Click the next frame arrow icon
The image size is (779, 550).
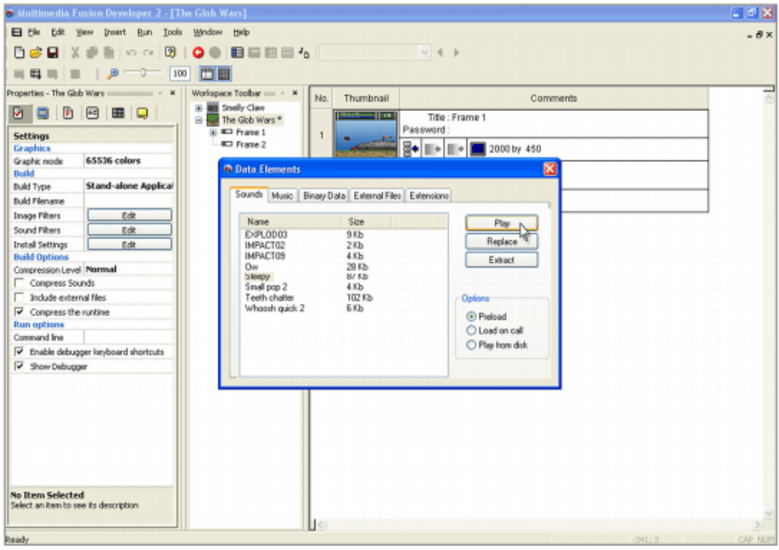(456, 52)
